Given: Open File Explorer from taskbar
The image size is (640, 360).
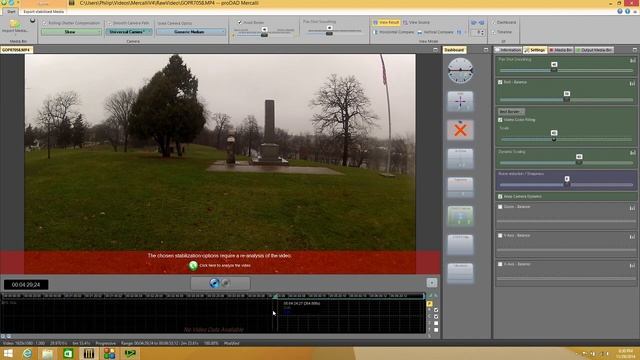Looking at the screenshot, I should (x=47, y=353).
